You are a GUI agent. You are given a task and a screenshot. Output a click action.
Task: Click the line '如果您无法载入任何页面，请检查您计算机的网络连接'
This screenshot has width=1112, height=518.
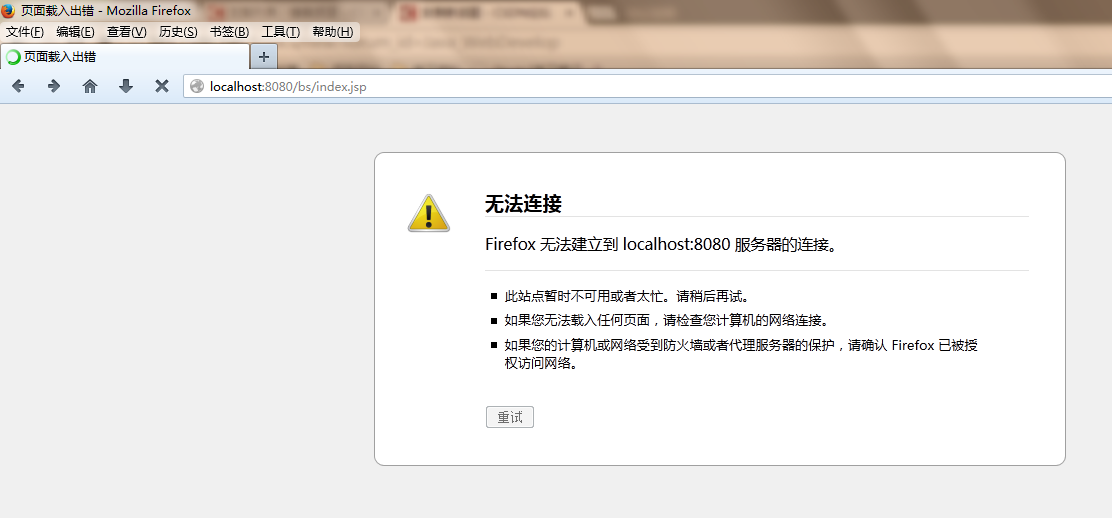667,320
